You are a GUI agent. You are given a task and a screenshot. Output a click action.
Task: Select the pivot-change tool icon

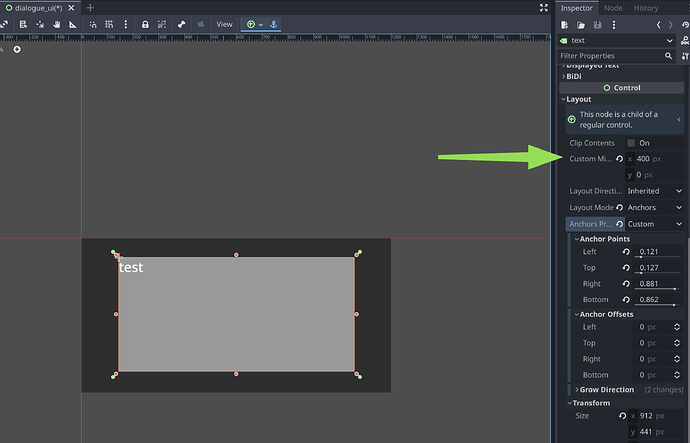[x=40, y=25]
